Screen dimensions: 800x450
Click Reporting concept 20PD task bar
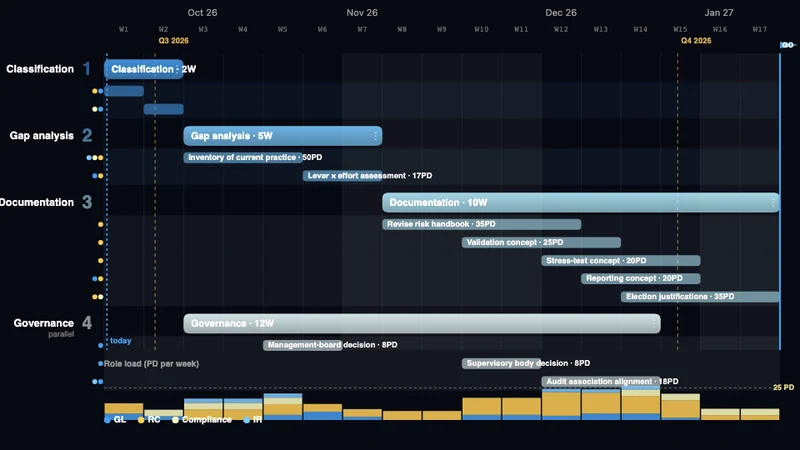pyautogui.click(x=641, y=279)
